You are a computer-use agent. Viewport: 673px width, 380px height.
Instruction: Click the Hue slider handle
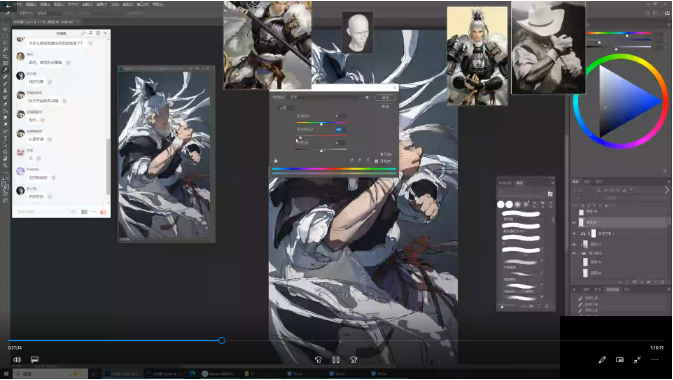tap(321, 124)
